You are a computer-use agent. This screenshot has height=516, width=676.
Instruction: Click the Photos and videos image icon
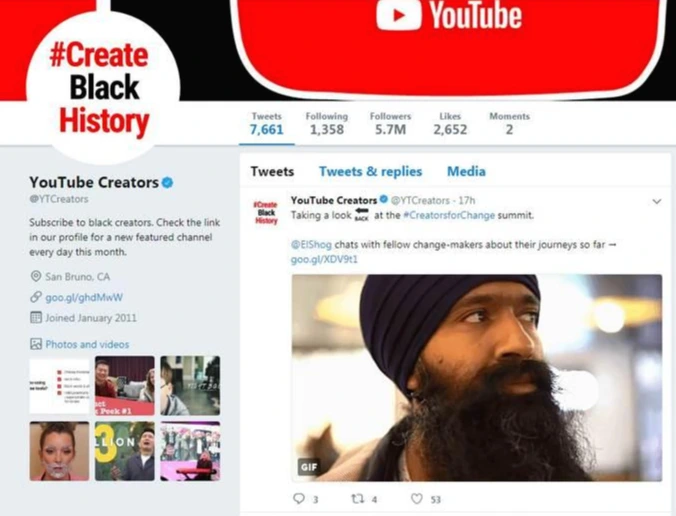[x=36, y=344]
